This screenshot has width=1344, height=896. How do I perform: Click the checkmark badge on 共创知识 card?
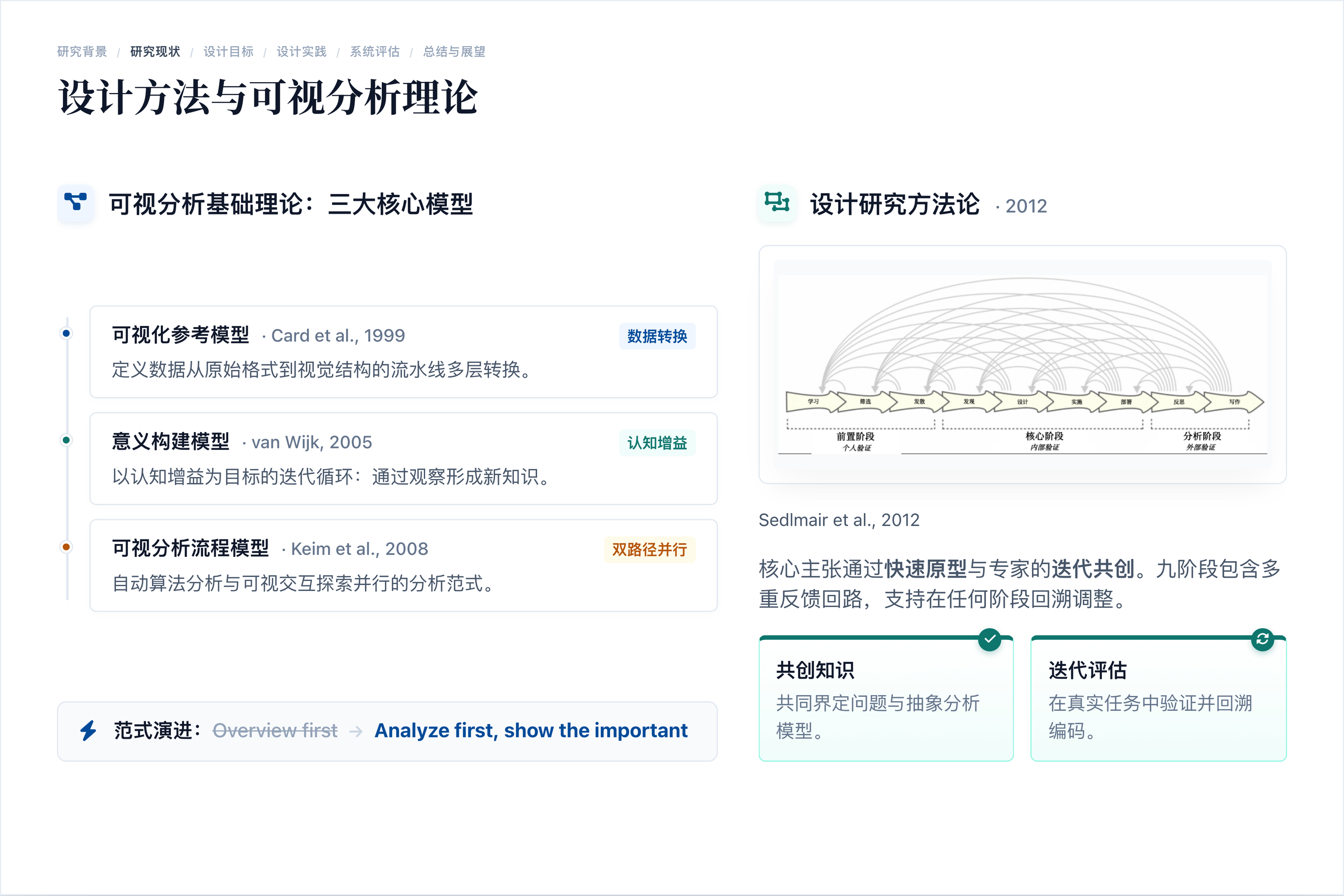click(x=989, y=639)
